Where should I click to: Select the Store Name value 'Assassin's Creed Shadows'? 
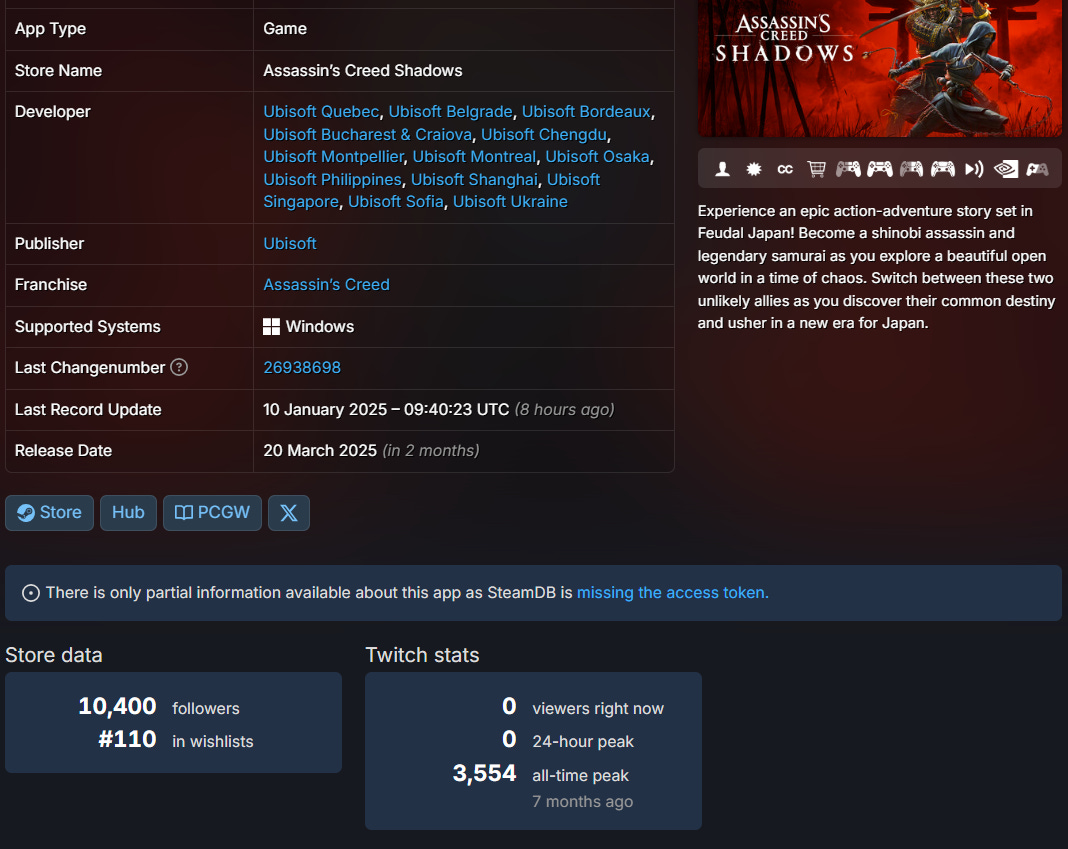click(x=362, y=70)
